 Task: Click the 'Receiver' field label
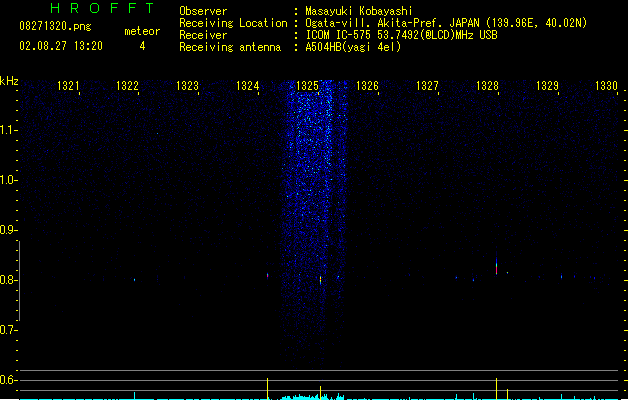pyautogui.click(x=203, y=35)
